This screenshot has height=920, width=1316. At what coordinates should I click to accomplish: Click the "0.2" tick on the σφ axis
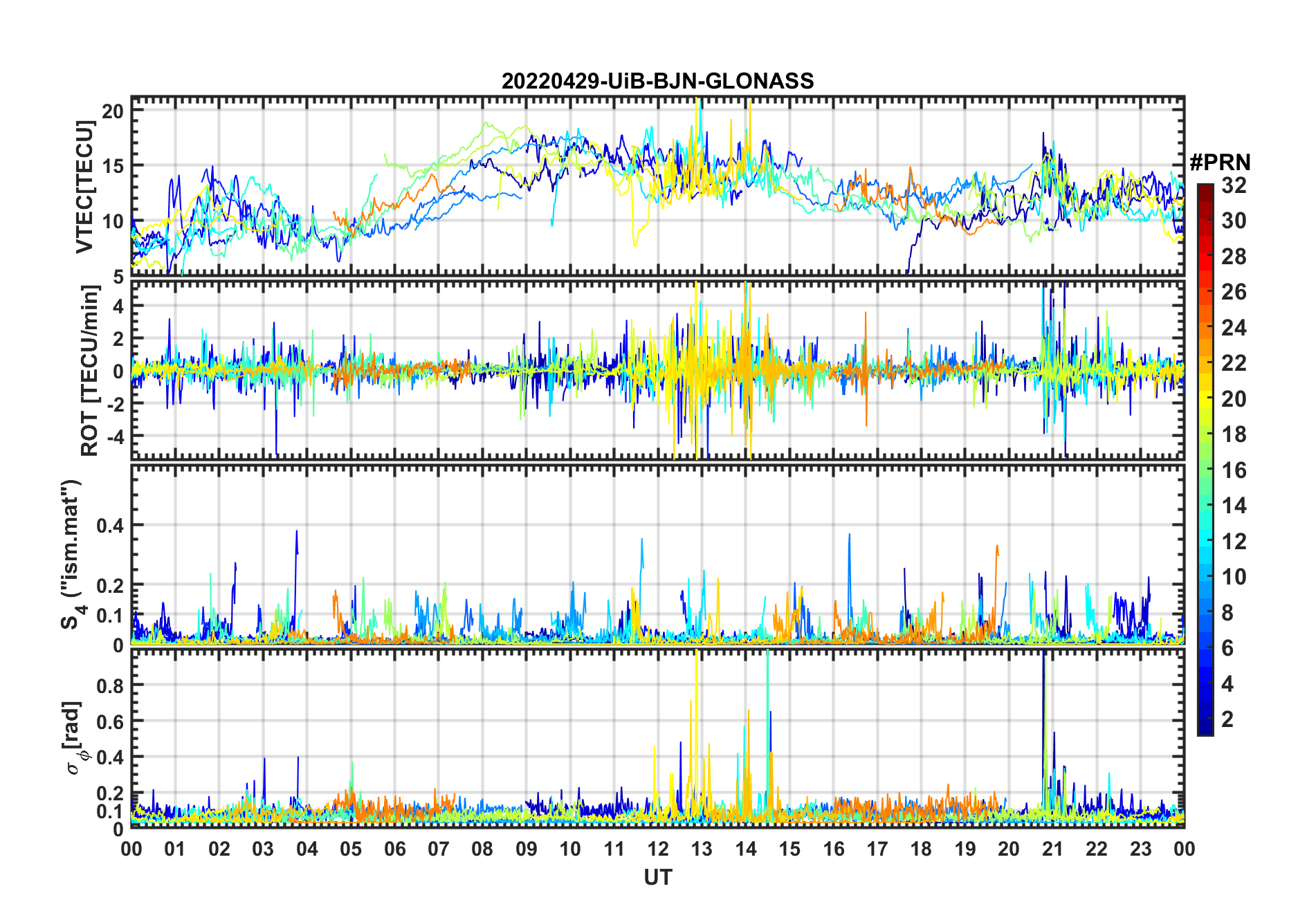coord(110,793)
